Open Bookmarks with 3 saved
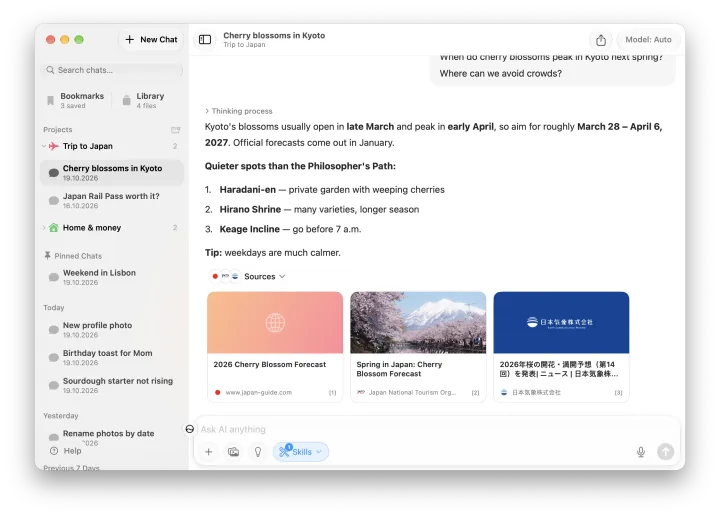Viewport: 720px width, 516px height. pos(76,100)
